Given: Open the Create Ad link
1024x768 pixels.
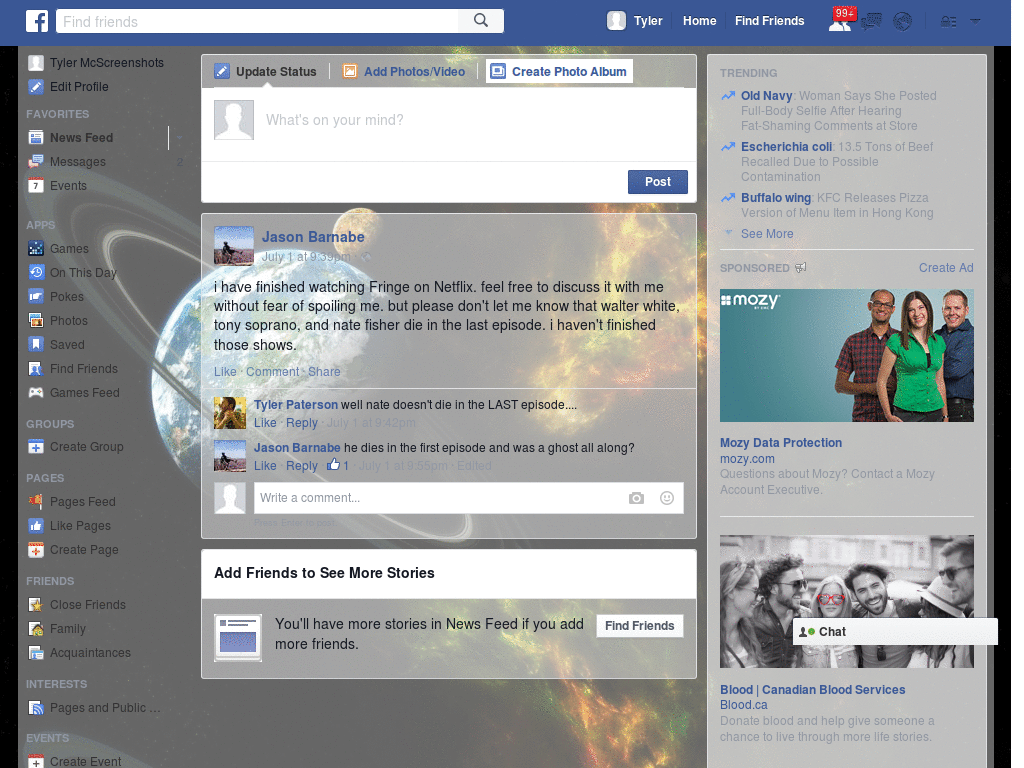Looking at the screenshot, I should 946,268.
